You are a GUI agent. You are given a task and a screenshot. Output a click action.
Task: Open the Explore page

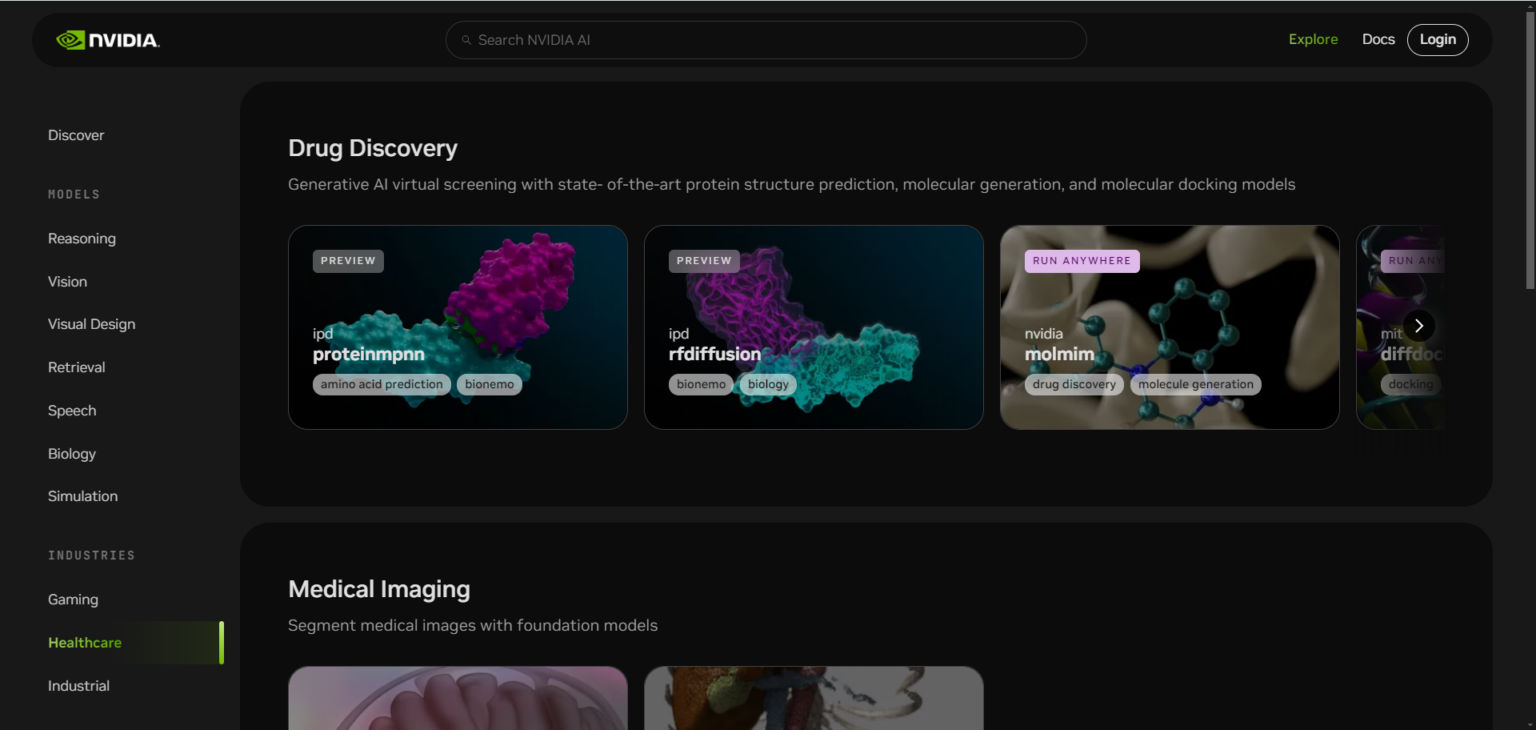point(1313,40)
